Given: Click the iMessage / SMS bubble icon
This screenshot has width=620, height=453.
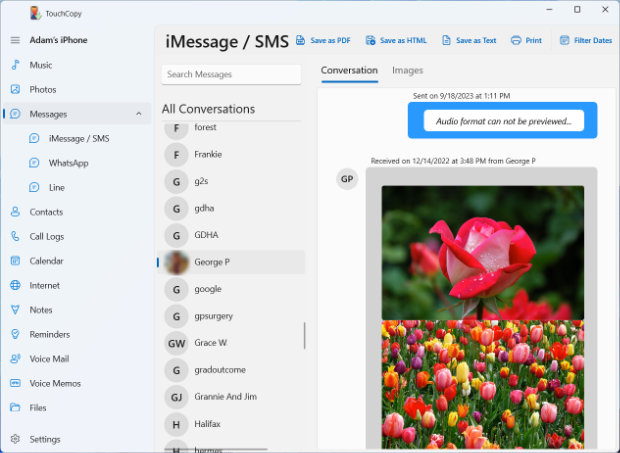Looking at the screenshot, I should click(34, 138).
